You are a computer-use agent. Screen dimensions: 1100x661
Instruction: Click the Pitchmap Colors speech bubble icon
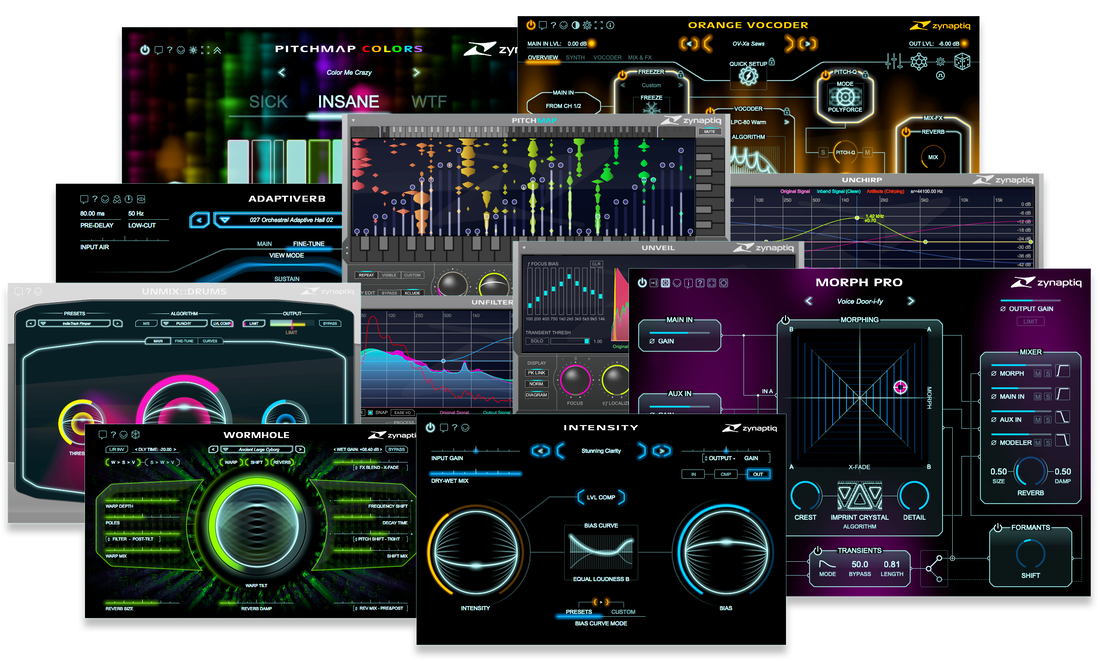click(x=159, y=51)
